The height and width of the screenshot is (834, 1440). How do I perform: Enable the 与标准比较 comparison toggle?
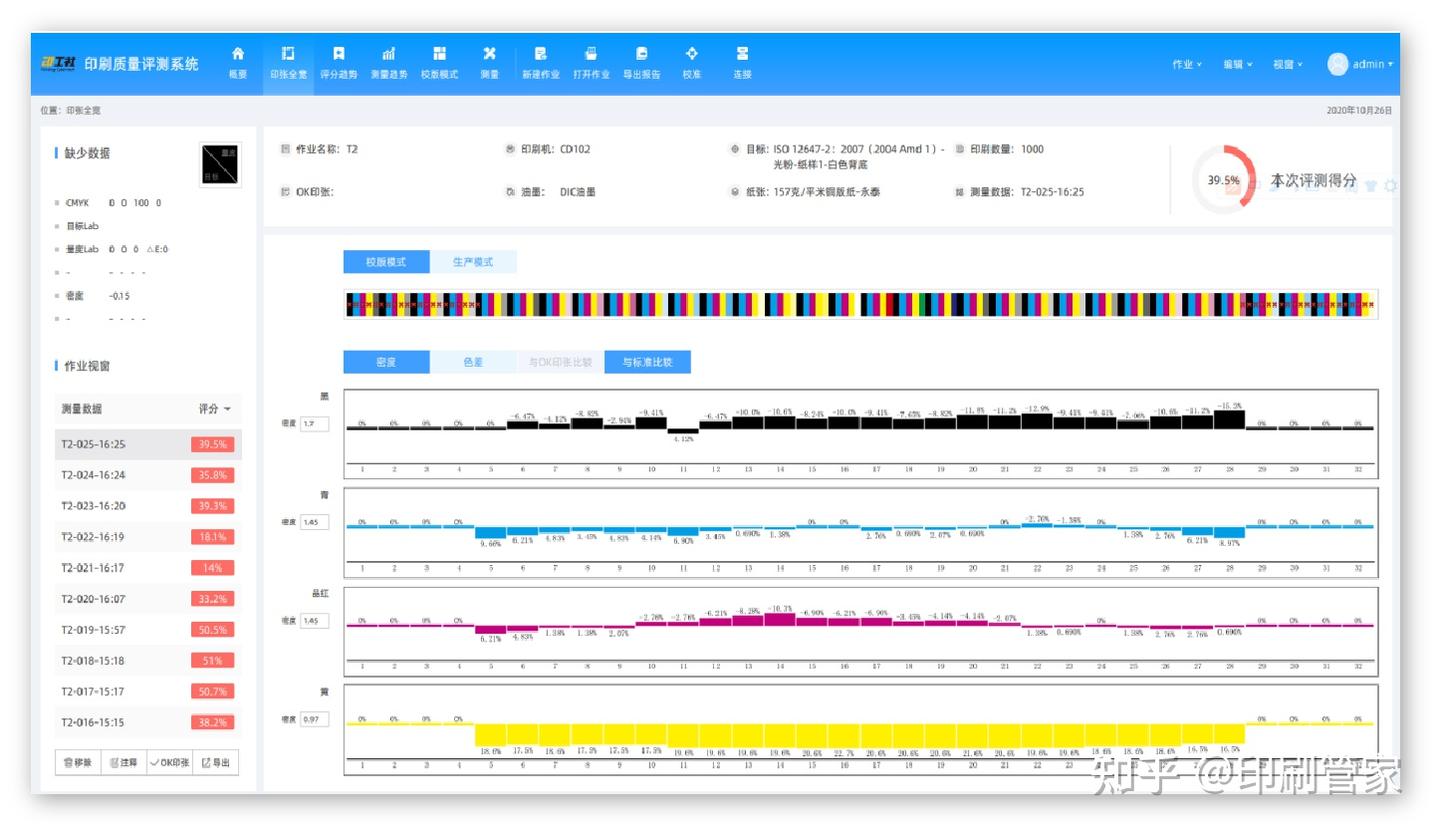[647, 362]
